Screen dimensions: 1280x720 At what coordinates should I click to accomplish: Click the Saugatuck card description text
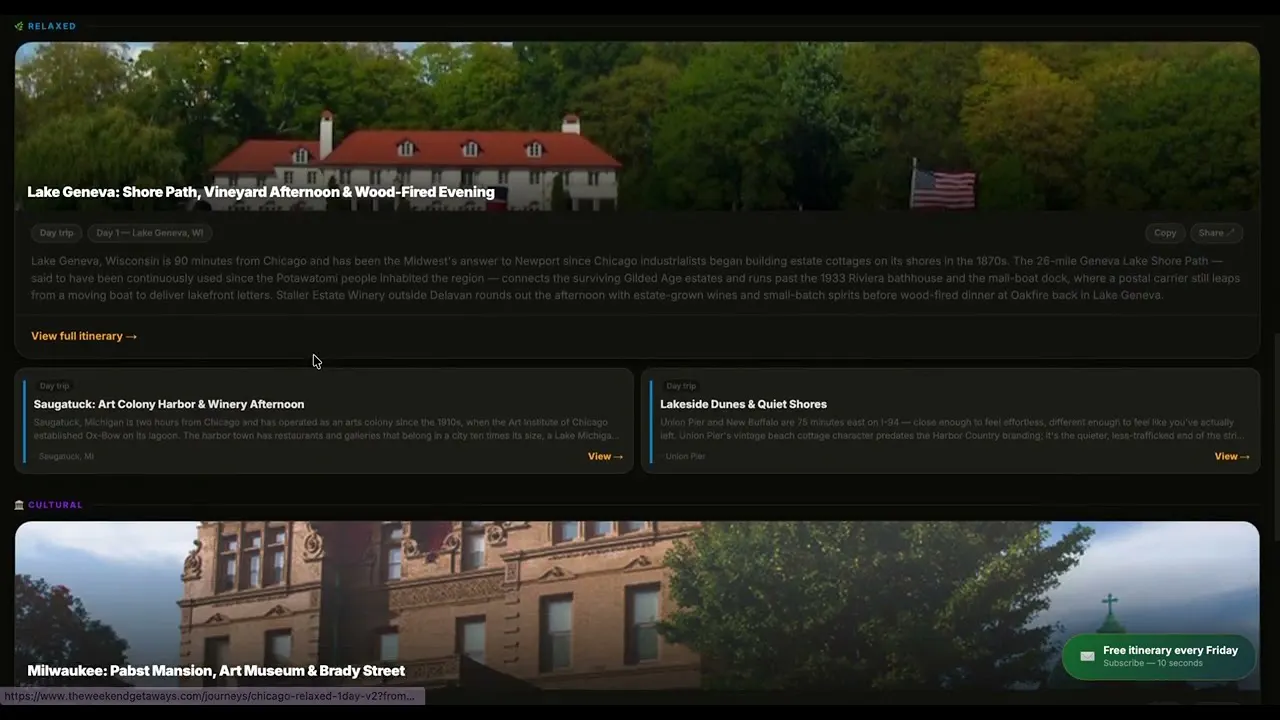(327, 429)
